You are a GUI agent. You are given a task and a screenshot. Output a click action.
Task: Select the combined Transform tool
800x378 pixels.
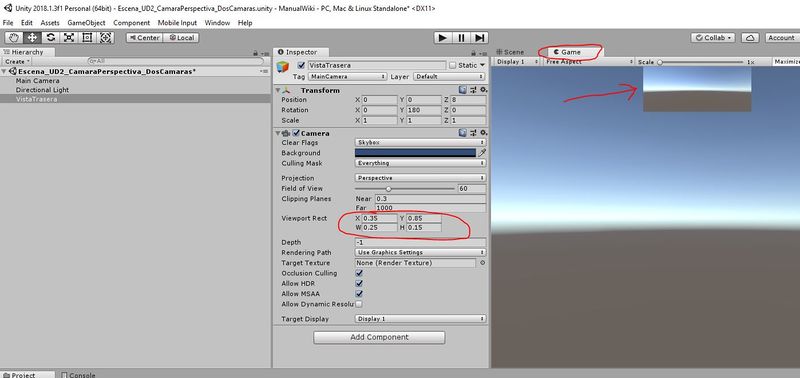click(x=106, y=37)
